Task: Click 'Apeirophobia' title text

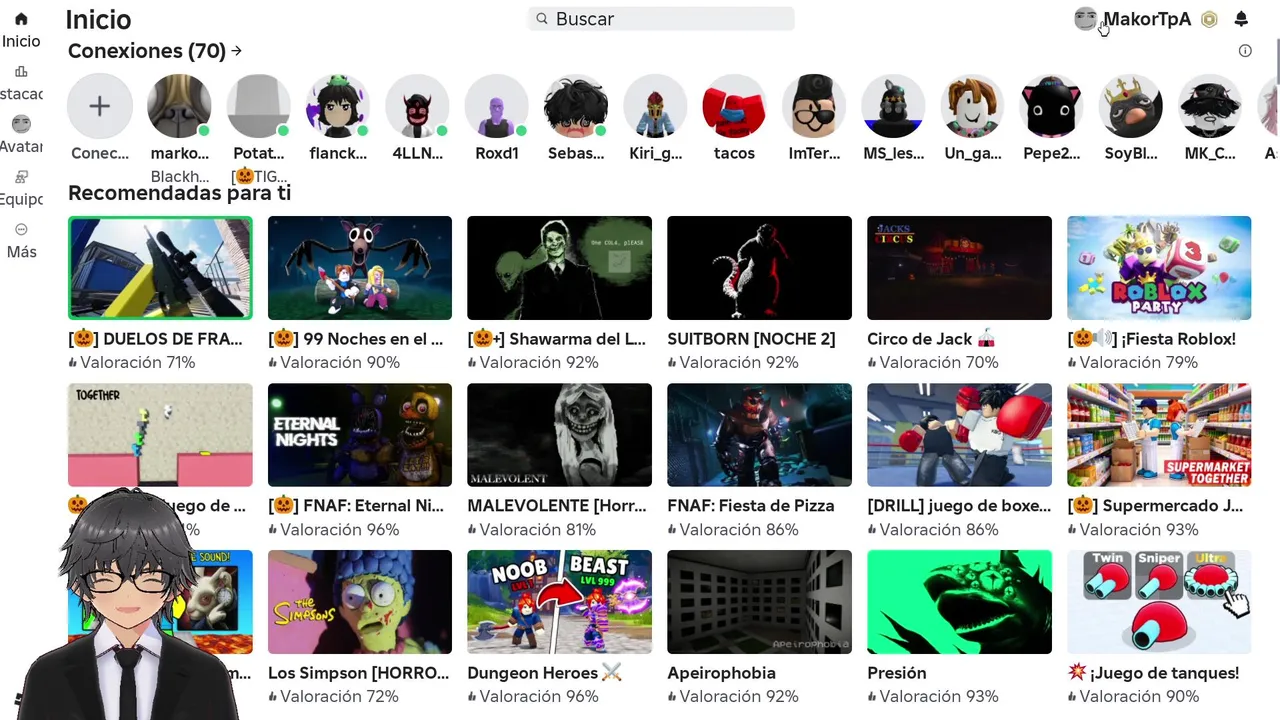Action: pos(721,673)
